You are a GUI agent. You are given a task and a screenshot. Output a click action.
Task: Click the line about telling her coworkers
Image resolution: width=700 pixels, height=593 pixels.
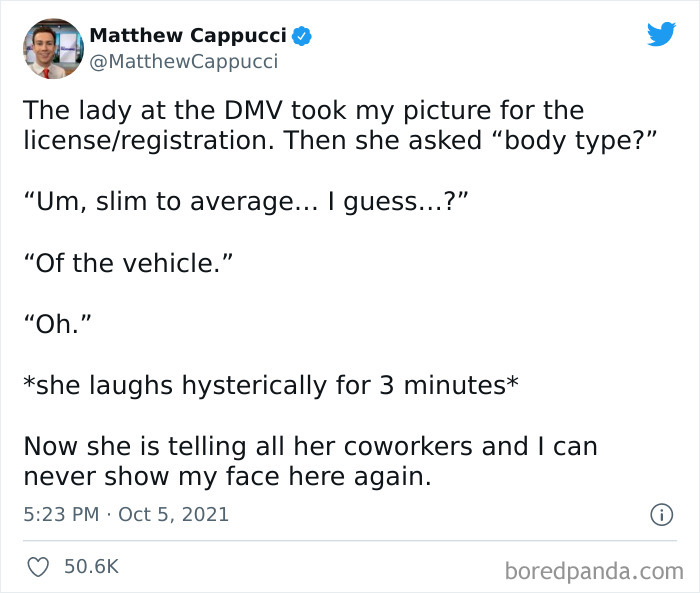310,446
